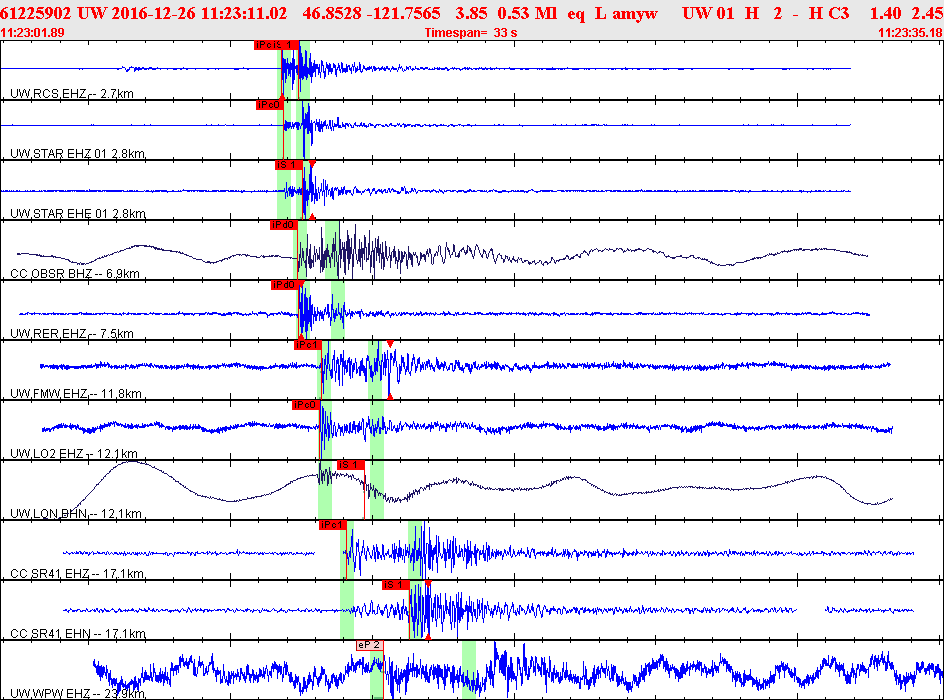This screenshot has width=944, height=700.
Task: Click the UW.RCS.EHZ 2.7km station label
Action: point(72,93)
